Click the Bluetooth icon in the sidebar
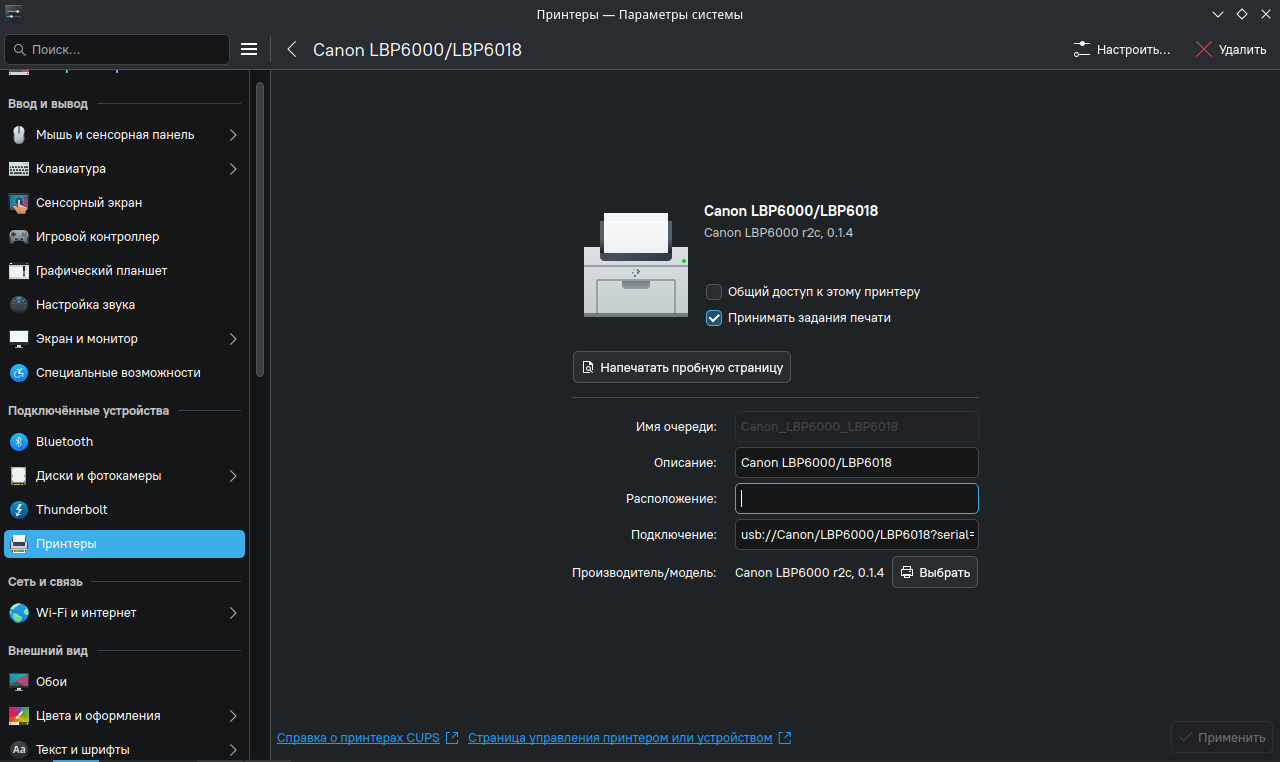Image resolution: width=1280 pixels, height=762 pixels. pos(18,442)
